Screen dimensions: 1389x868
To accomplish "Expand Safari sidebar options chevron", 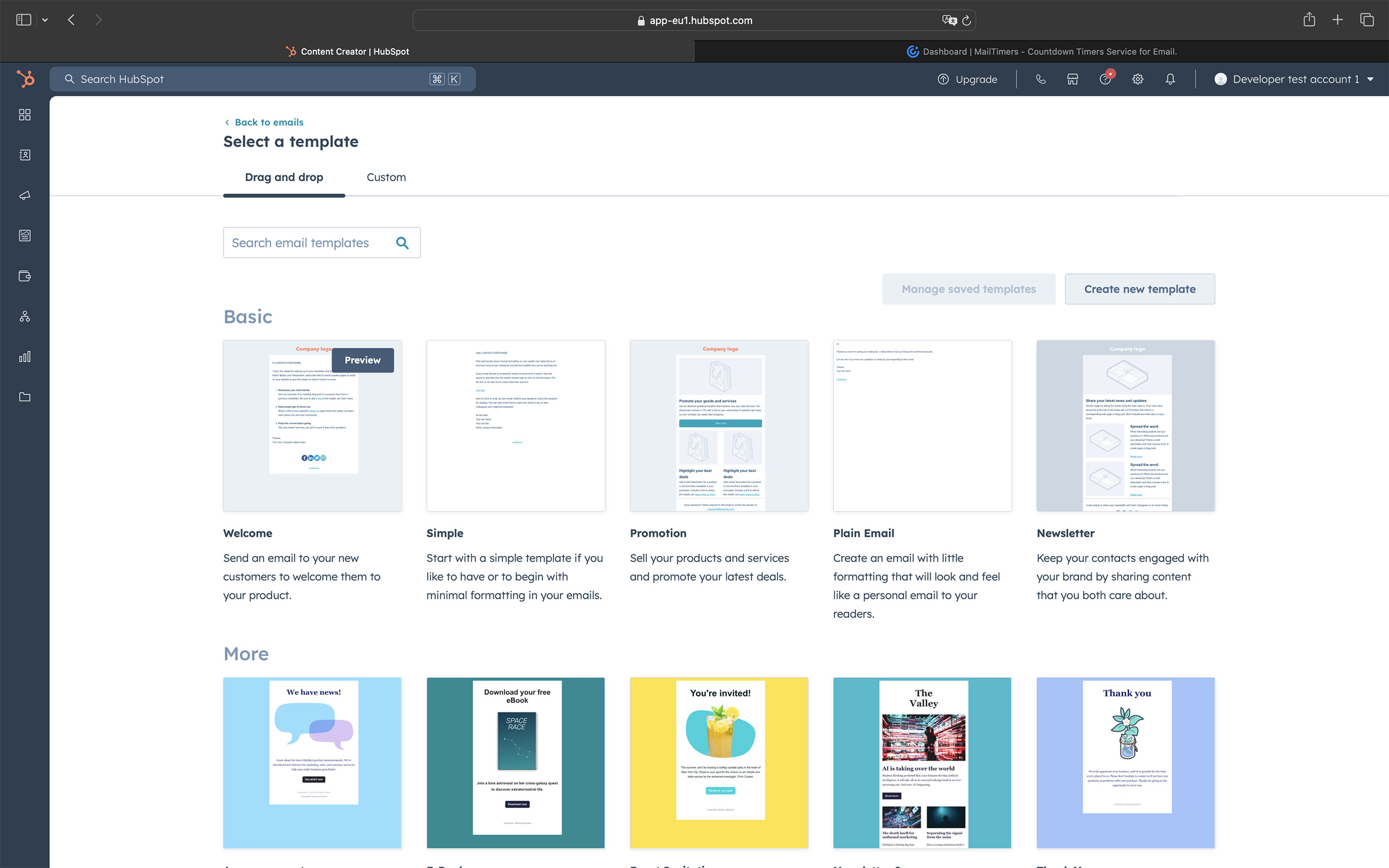I will [x=45, y=20].
